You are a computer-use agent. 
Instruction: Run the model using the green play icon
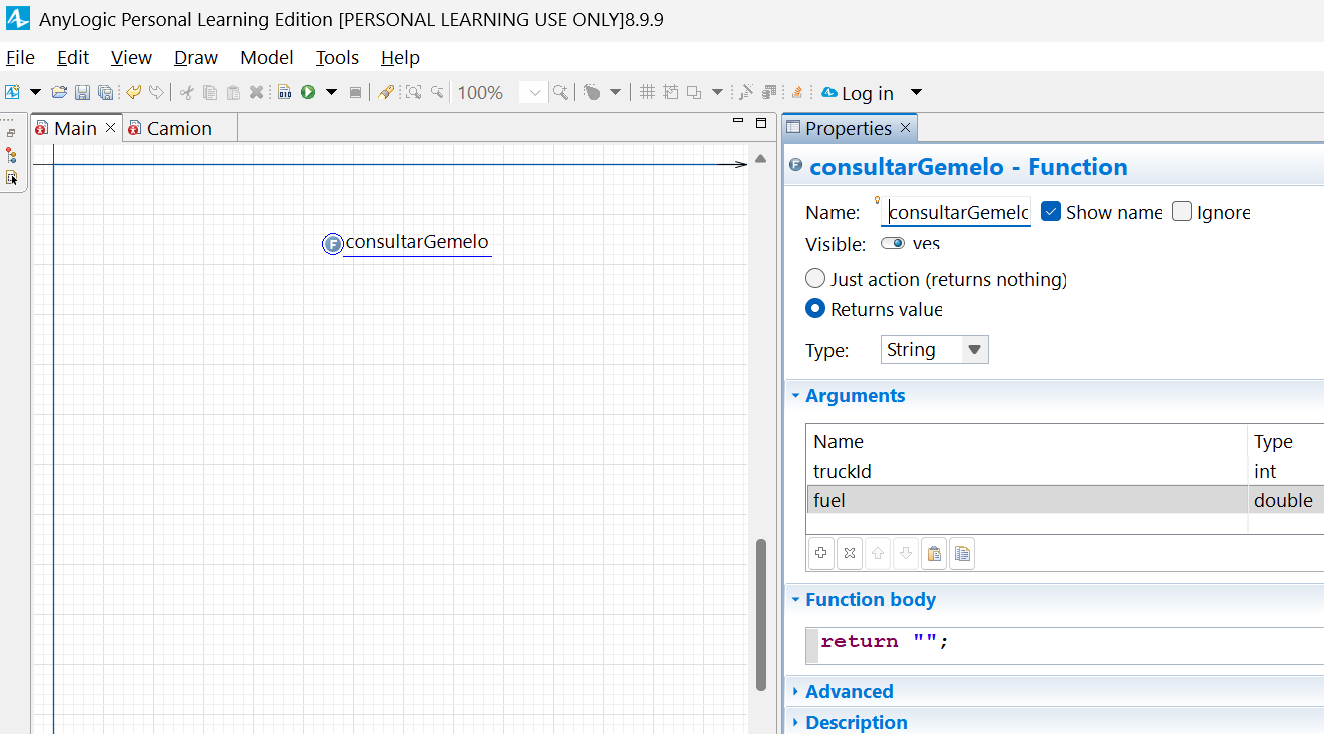click(x=308, y=92)
